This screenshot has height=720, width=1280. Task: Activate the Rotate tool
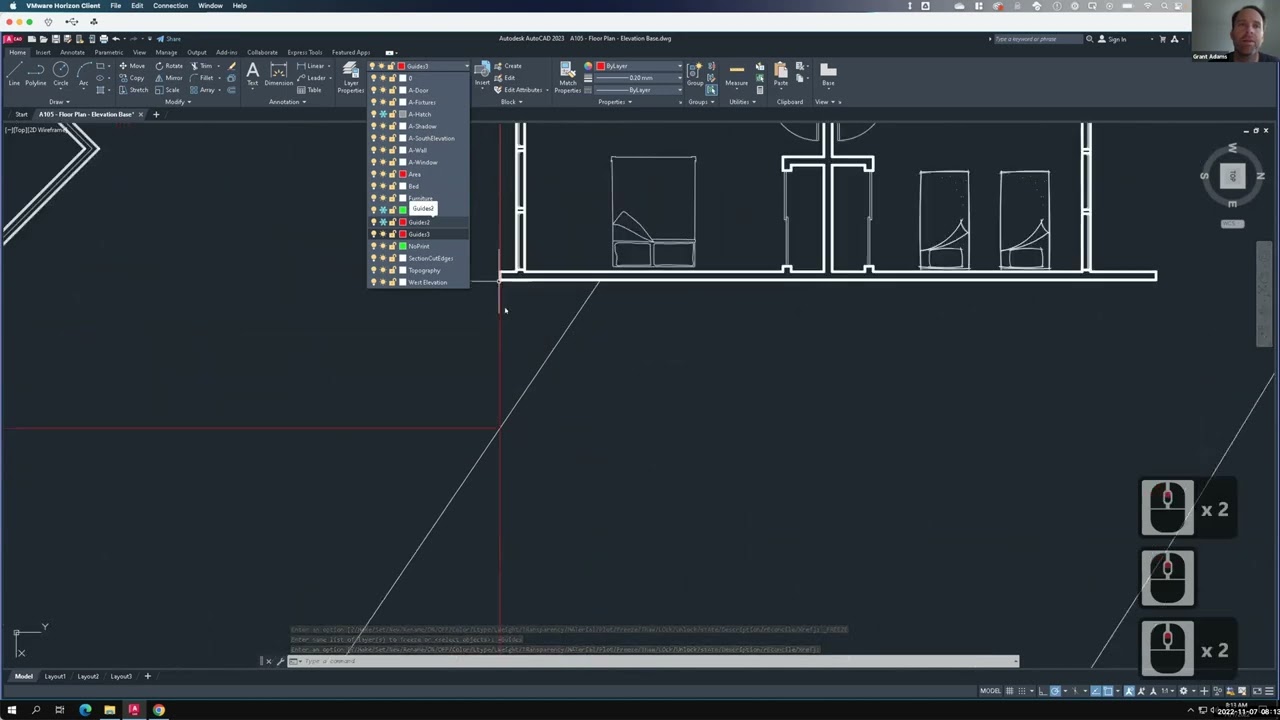click(x=168, y=66)
